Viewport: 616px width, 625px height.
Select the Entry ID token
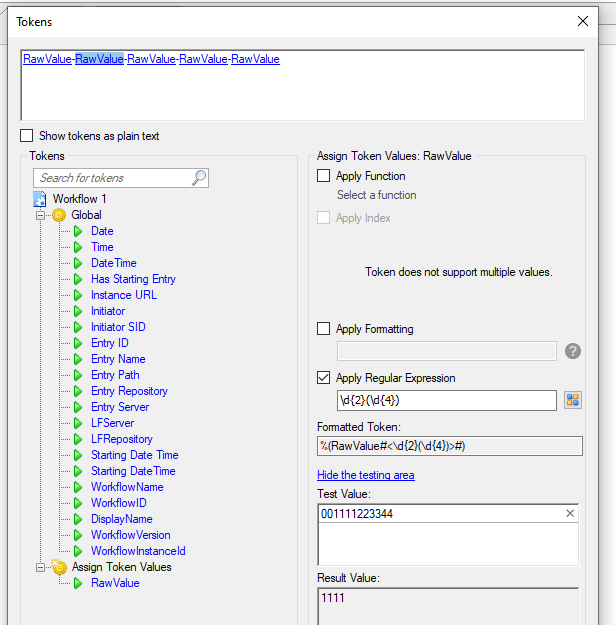[110, 343]
